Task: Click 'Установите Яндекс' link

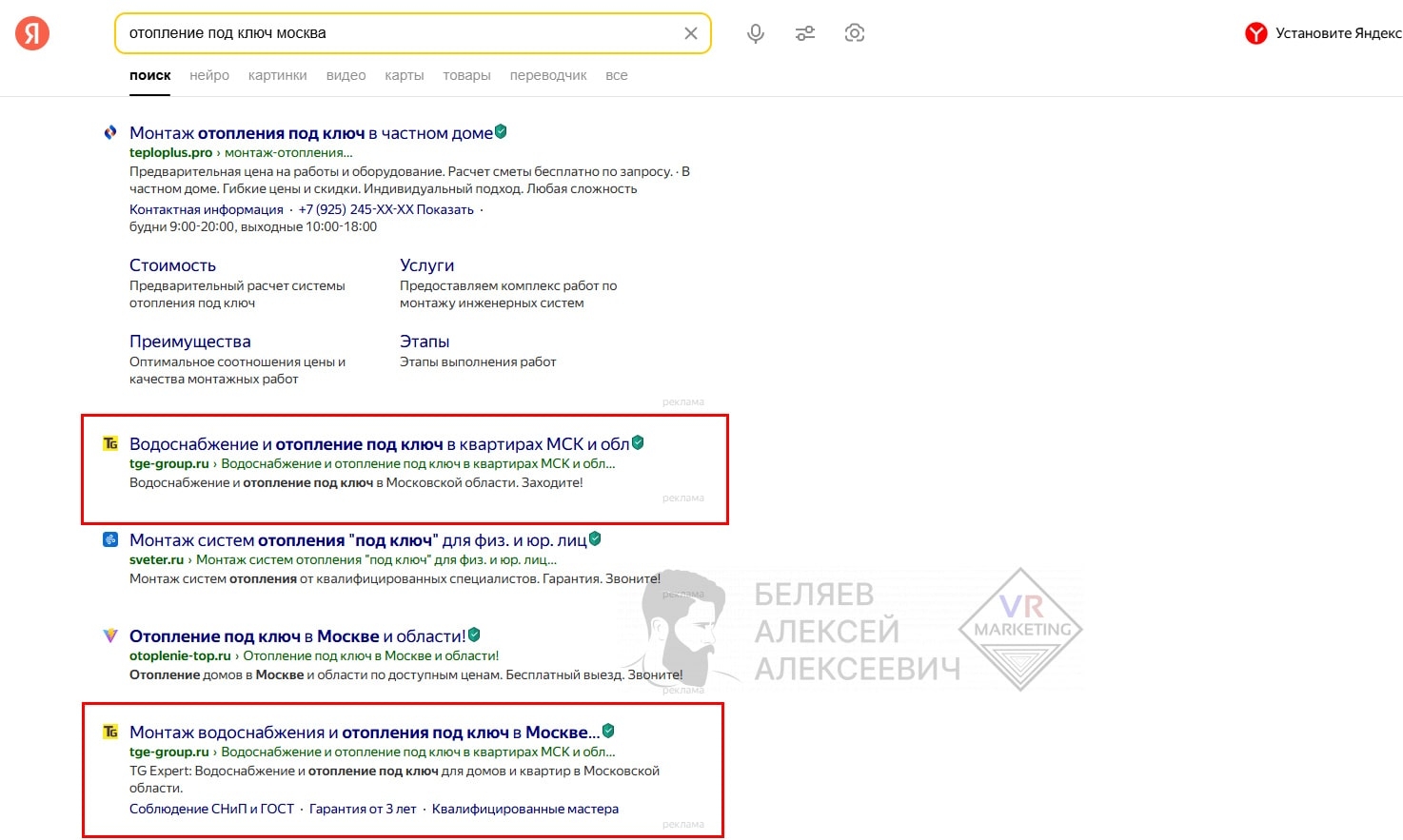Action: [1338, 33]
